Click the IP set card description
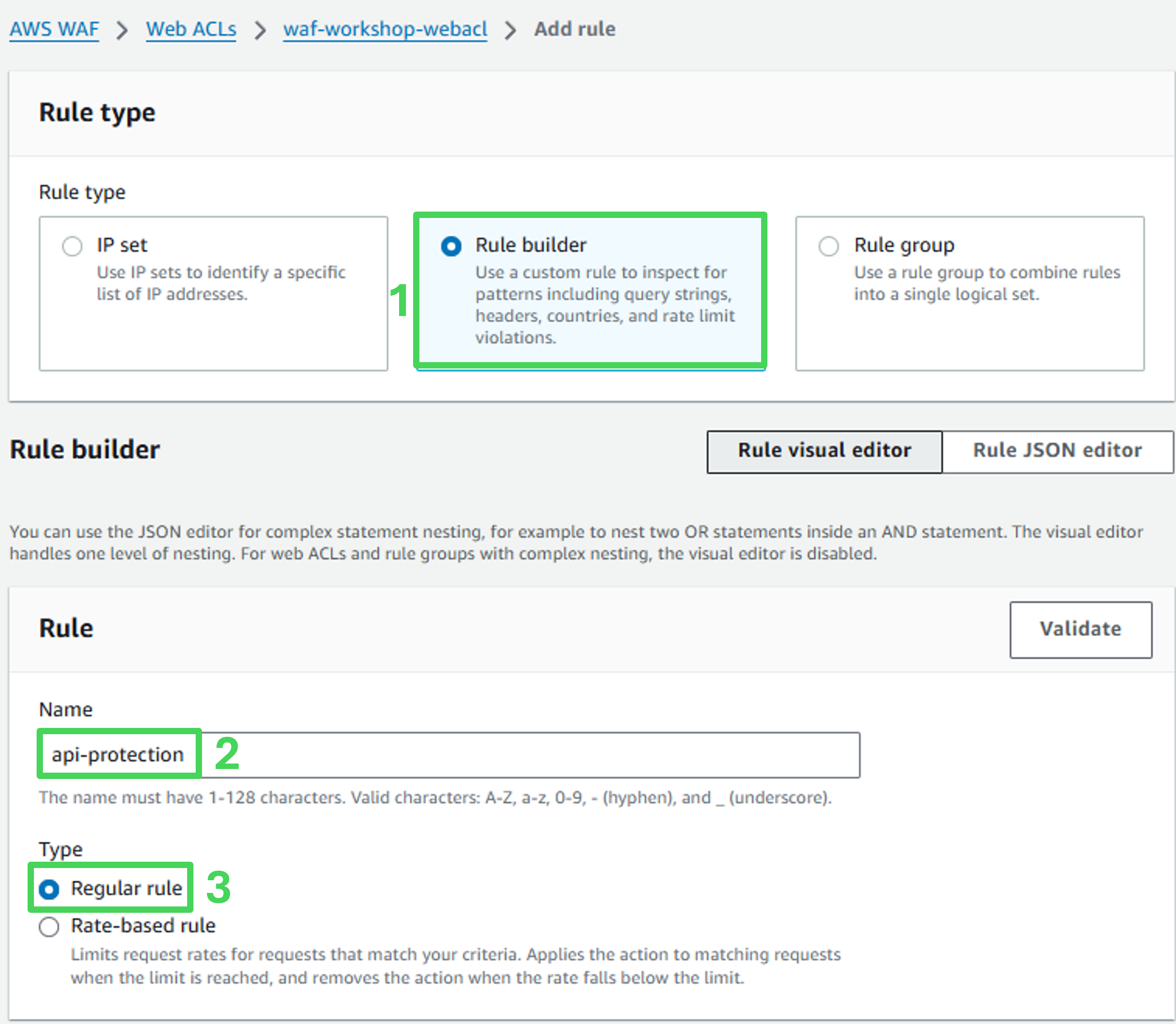1176x1024 pixels. click(221, 283)
